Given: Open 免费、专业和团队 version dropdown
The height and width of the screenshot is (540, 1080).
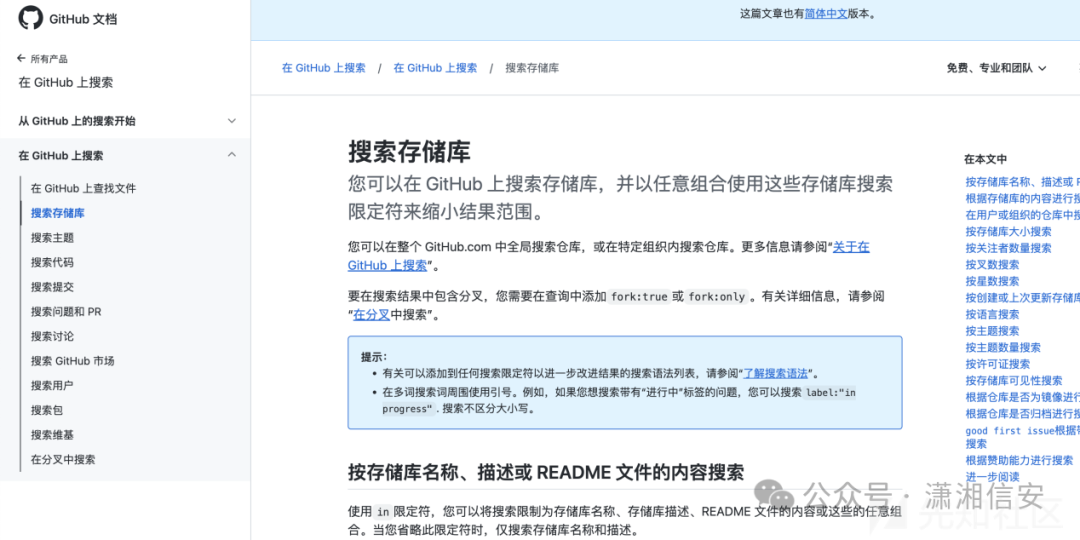Looking at the screenshot, I should pos(996,68).
